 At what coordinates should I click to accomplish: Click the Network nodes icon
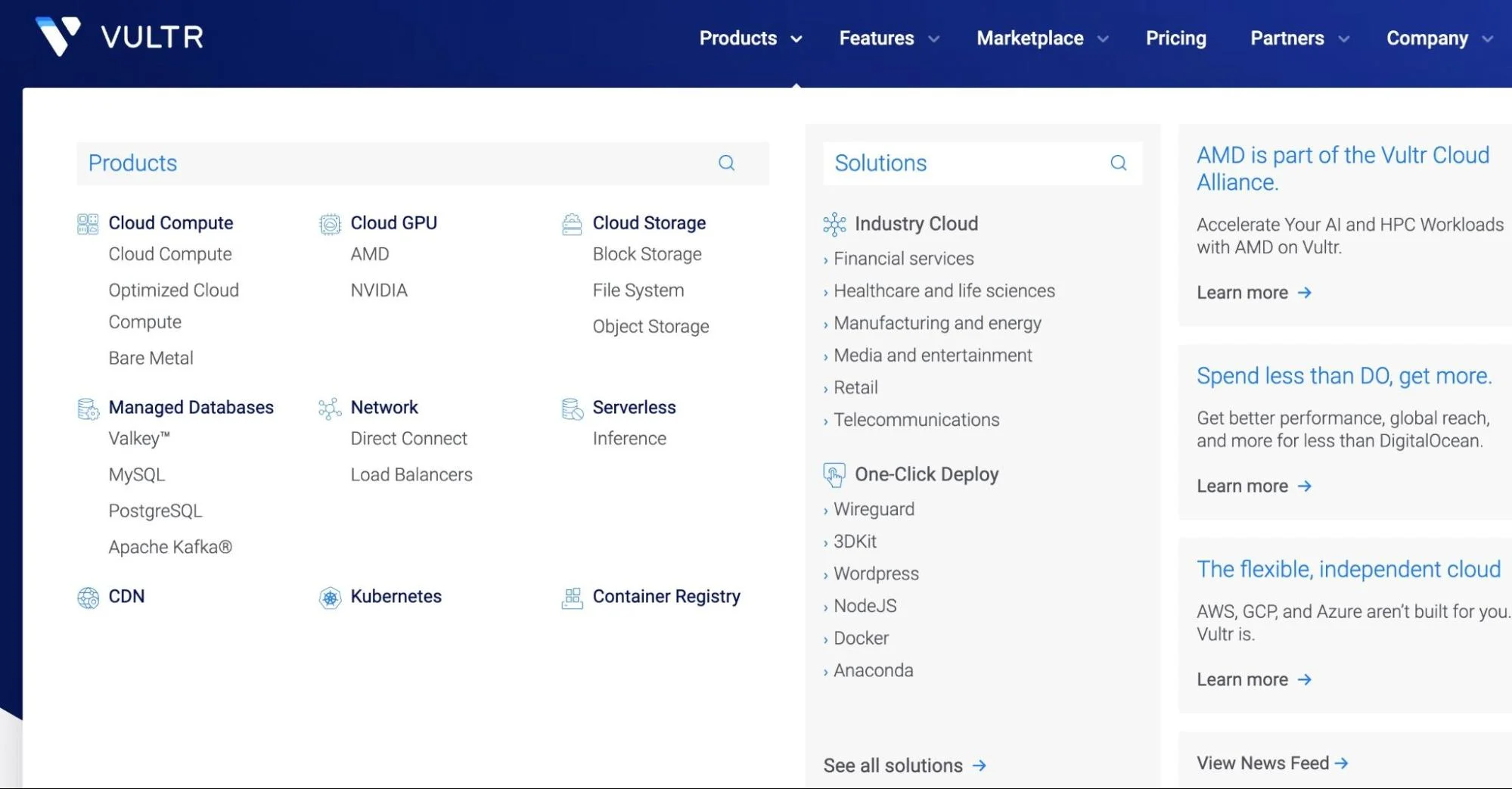tap(330, 408)
